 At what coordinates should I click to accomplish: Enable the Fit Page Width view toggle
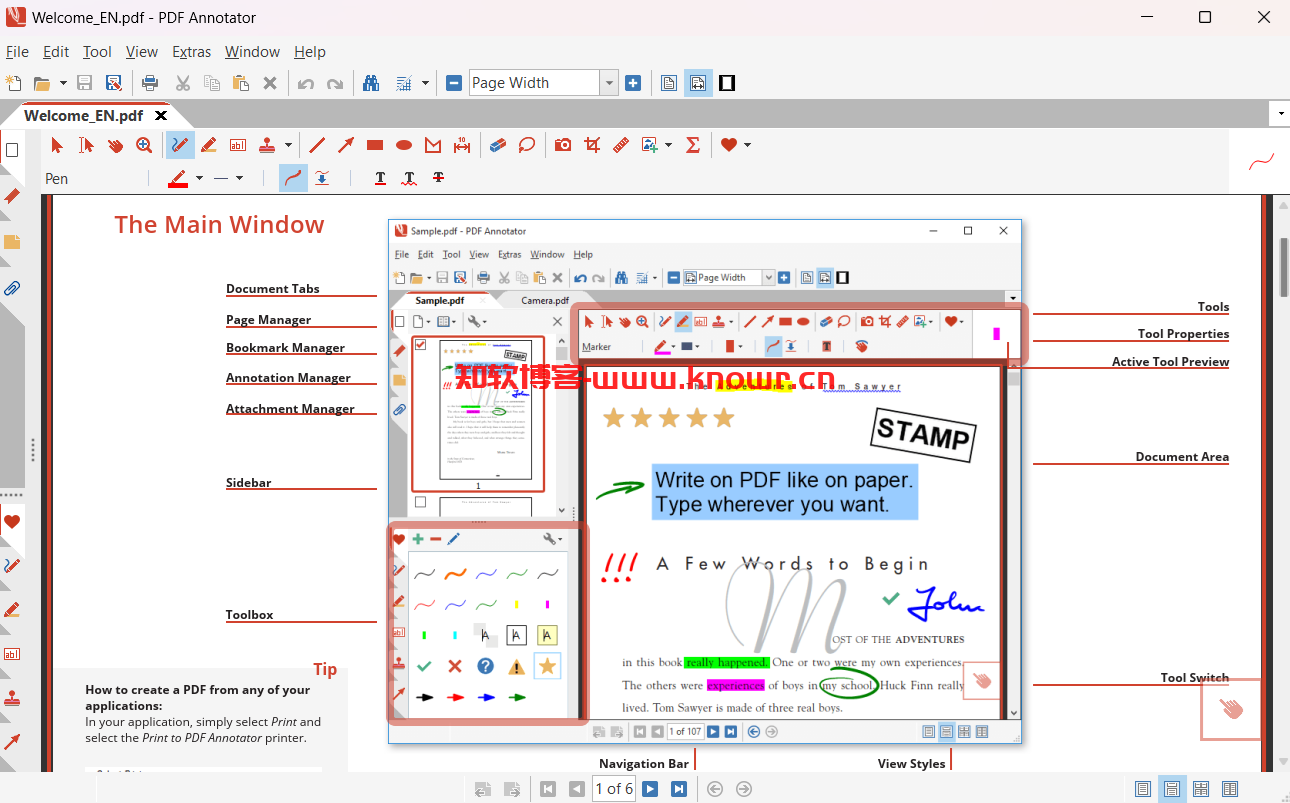[x=698, y=83]
